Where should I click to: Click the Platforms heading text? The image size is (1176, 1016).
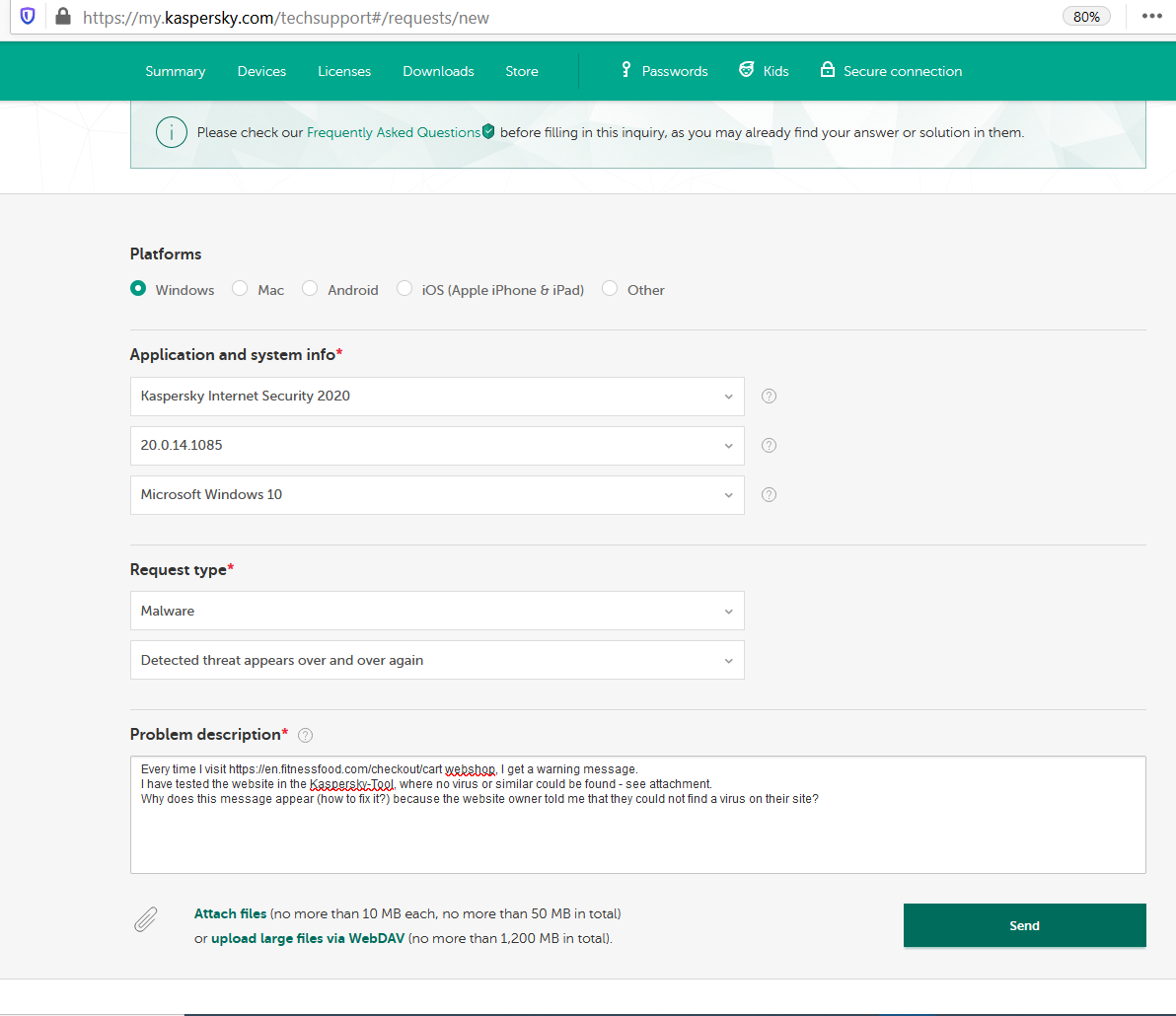[166, 254]
